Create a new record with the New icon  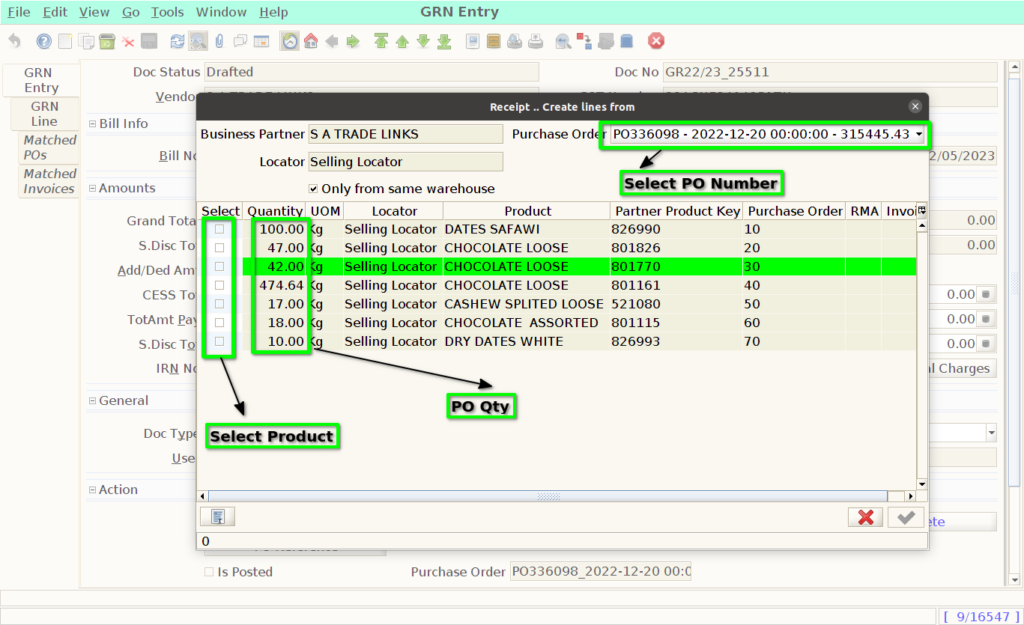coord(65,41)
